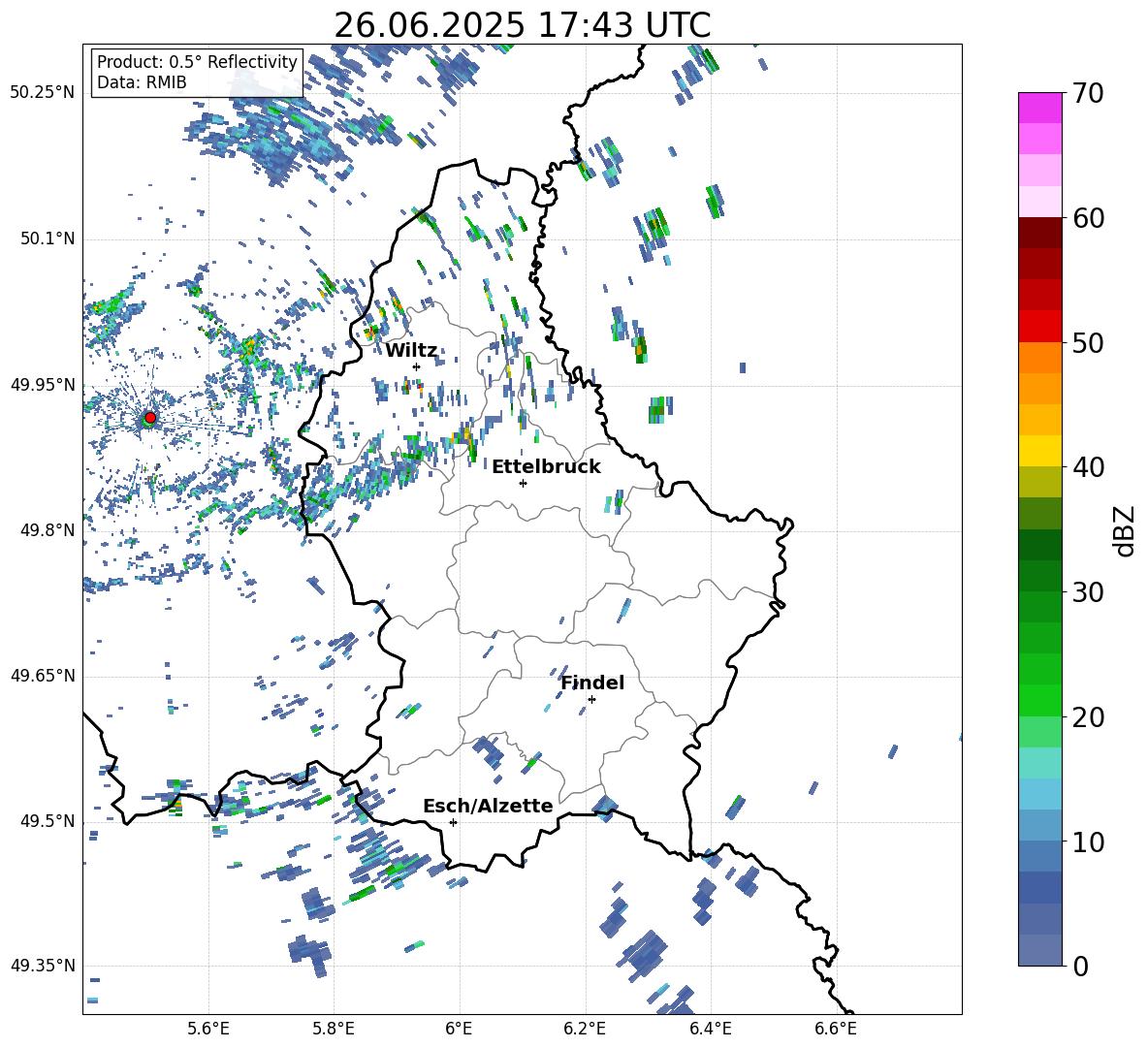Click the 20 tick on colorbar
This screenshot has height=1048, width=1148.
(x=1088, y=717)
